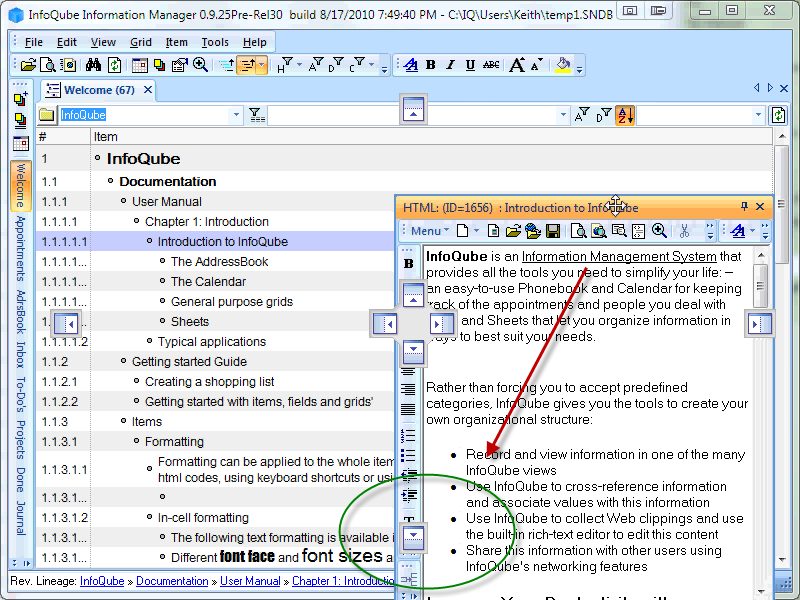Select the Welcome (67) grid tab
The width and height of the screenshot is (800, 600).
(x=99, y=90)
